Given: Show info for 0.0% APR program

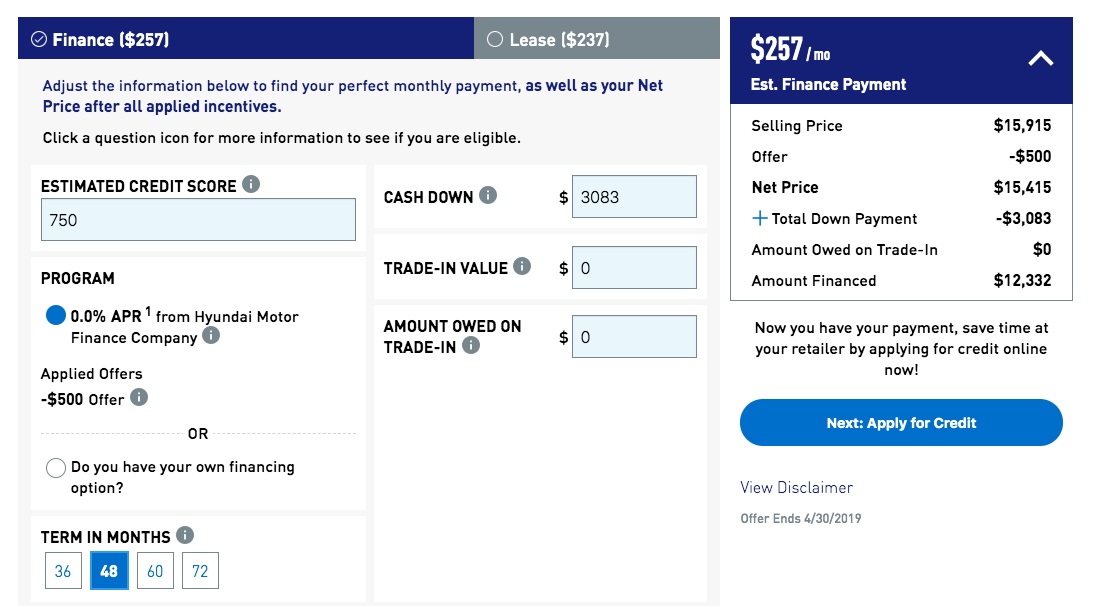Looking at the screenshot, I should coord(211,337).
